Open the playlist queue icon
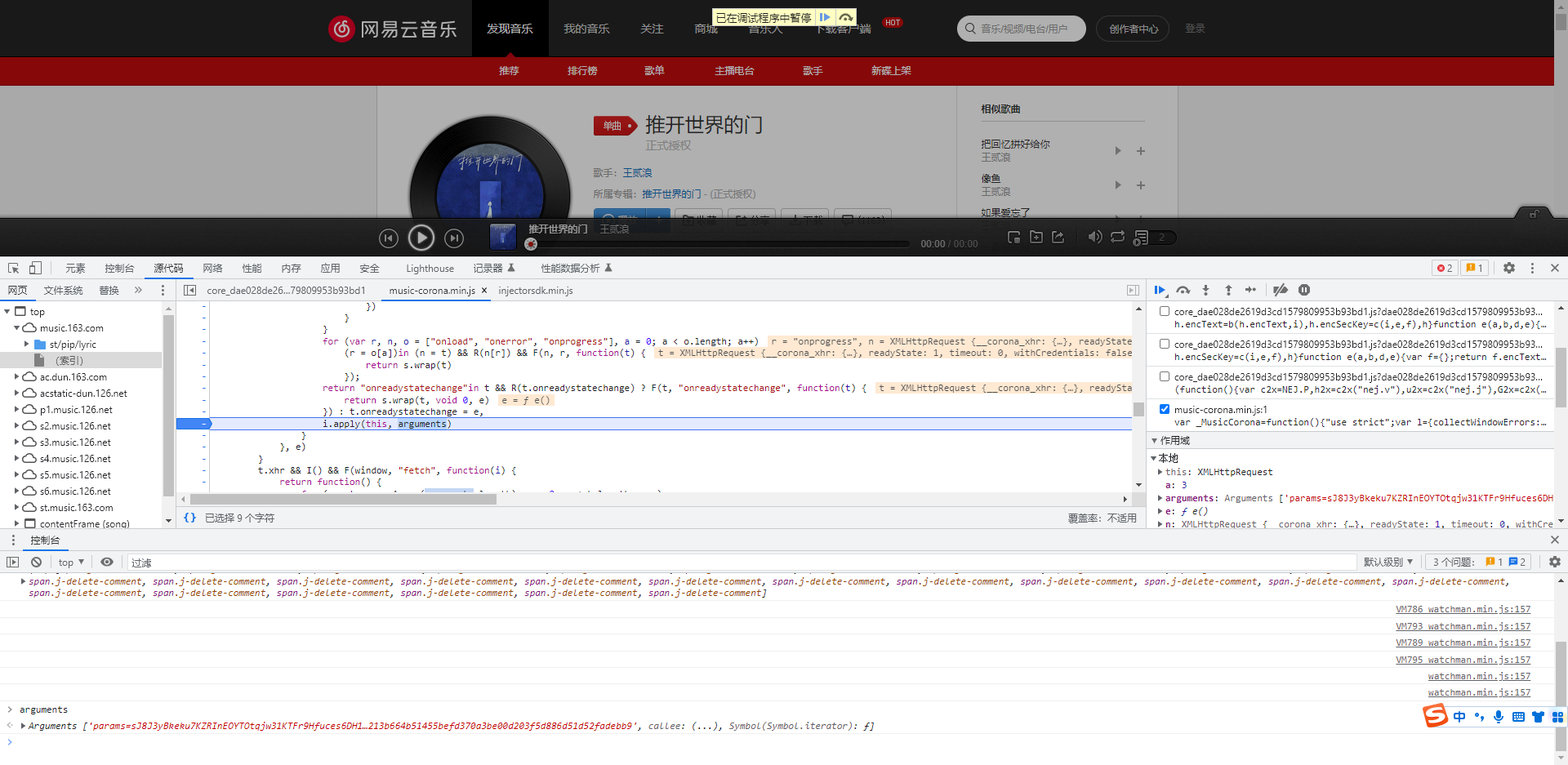Viewport: 1568px width, 765px height. 1141,238
